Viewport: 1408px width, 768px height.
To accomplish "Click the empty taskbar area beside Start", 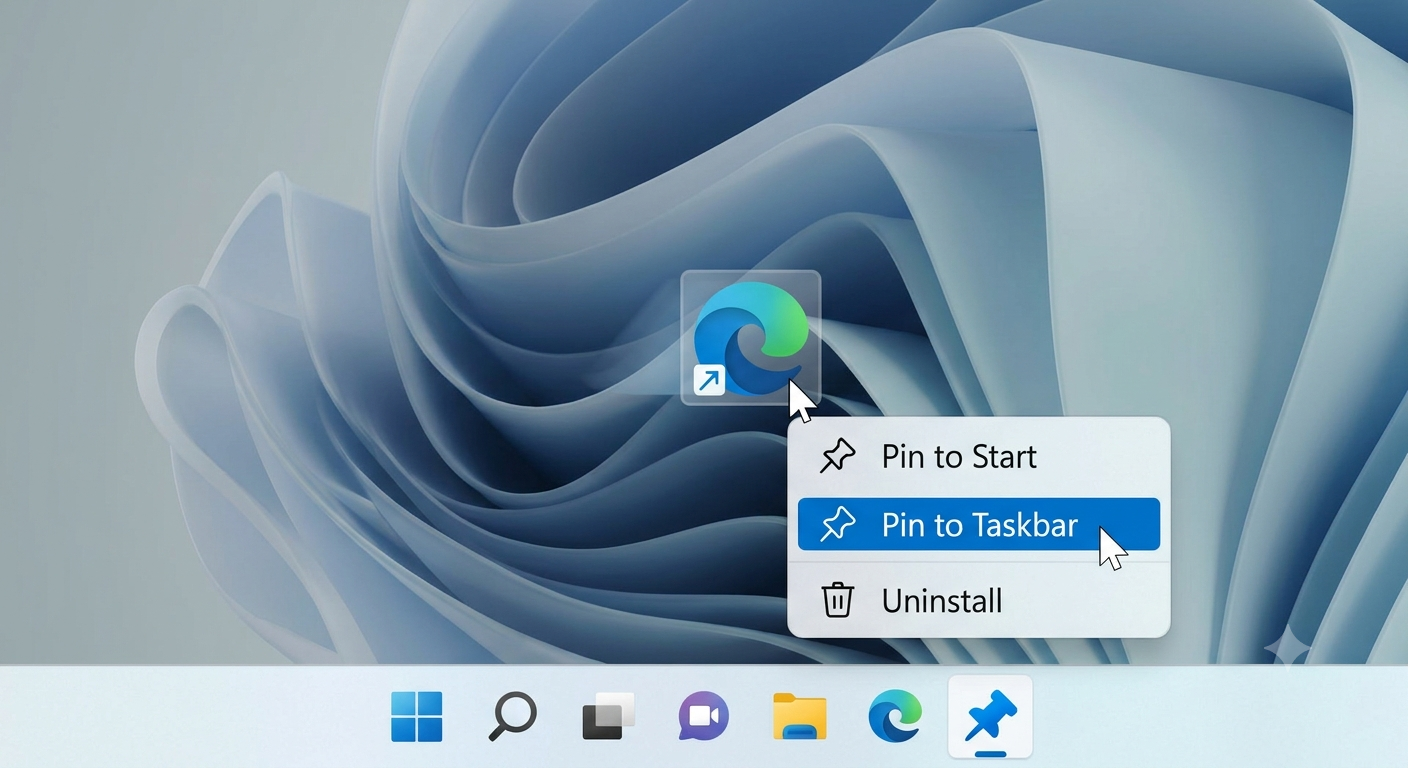I will click(x=190, y=717).
